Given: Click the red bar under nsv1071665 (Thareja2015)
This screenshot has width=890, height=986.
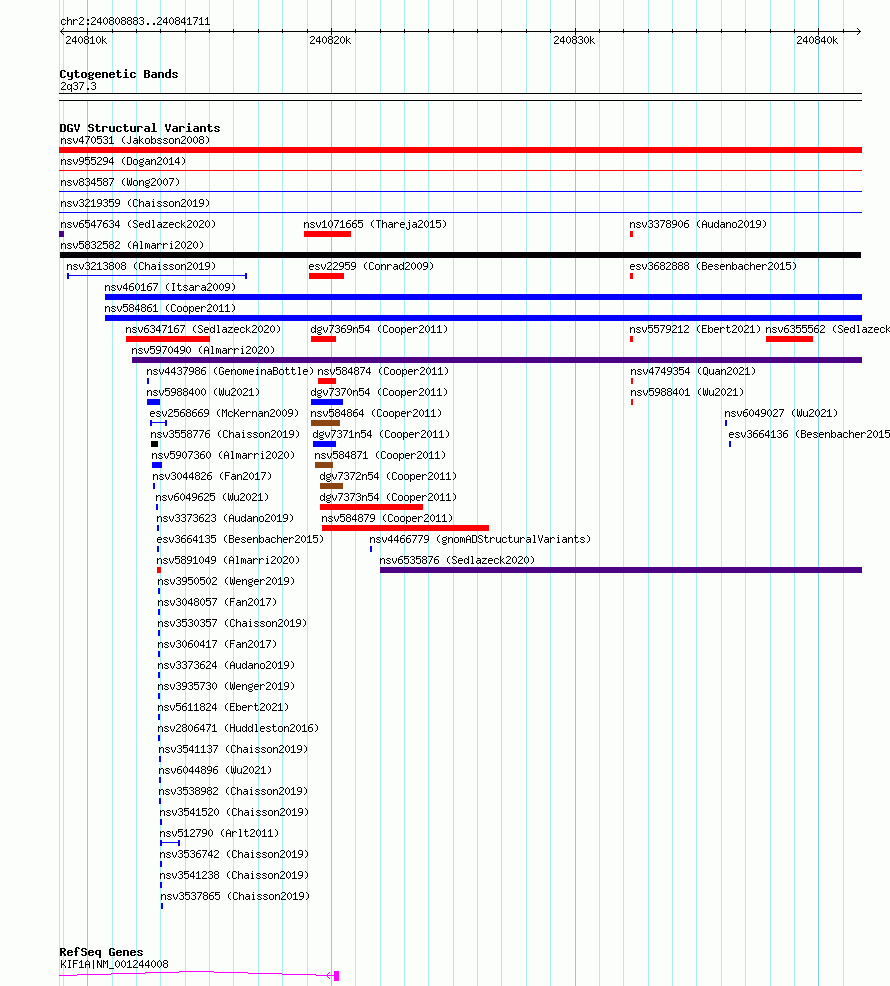Looking at the screenshot, I should coord(327,234).
